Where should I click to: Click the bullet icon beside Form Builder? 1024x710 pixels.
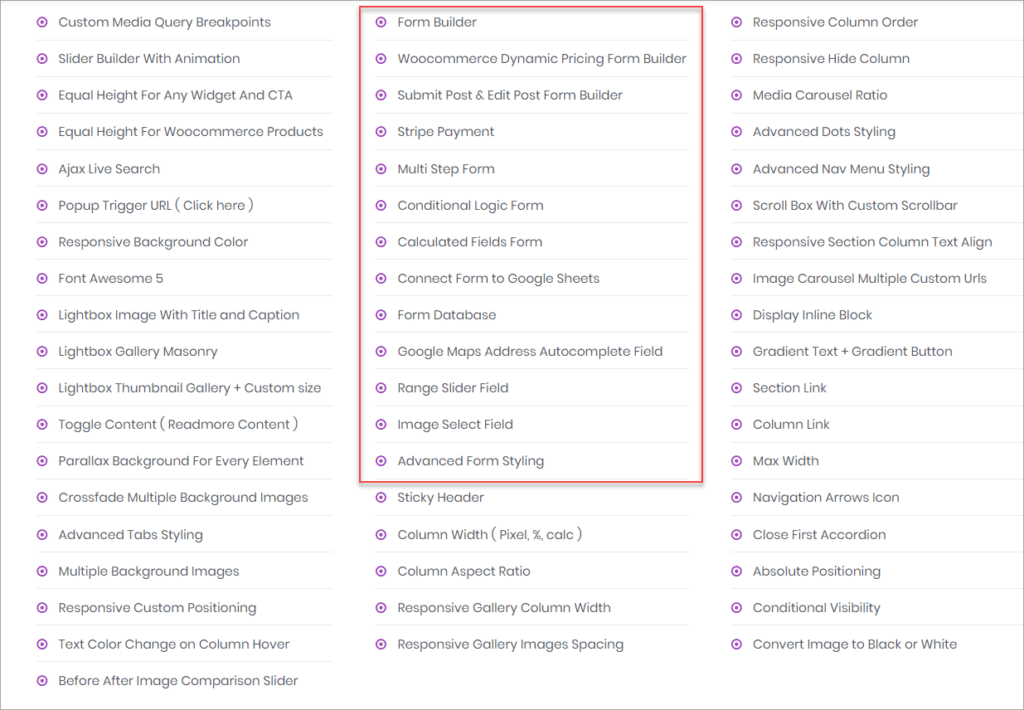pos(381,22)
